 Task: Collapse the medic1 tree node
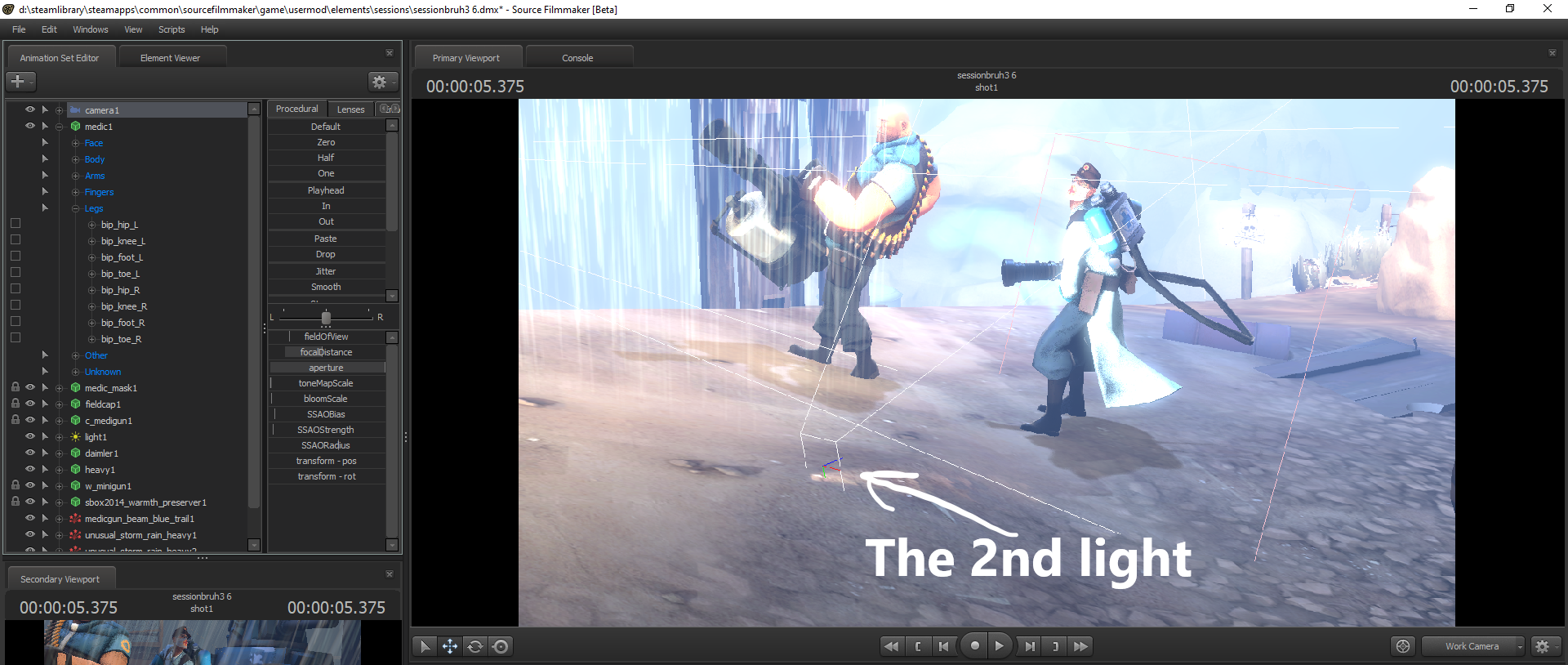pyautogui.click(x=59, y=127)
